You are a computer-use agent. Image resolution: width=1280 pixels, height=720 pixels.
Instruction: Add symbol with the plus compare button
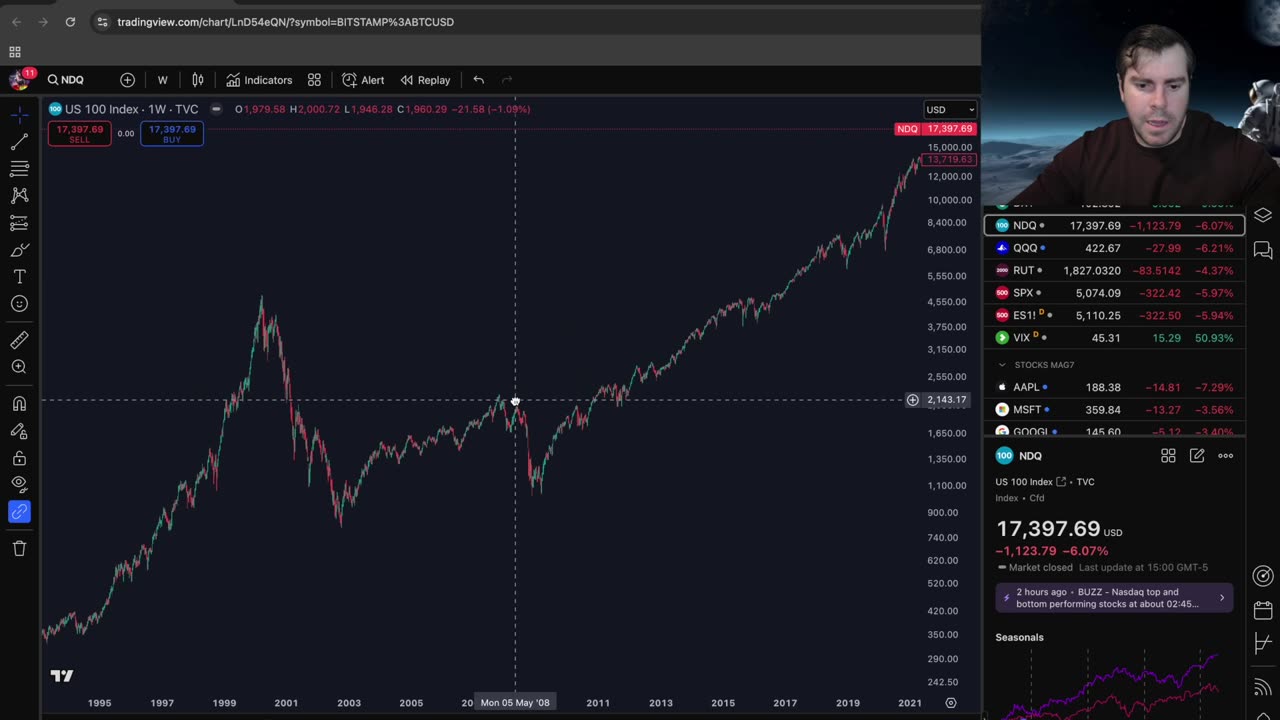(x=127, y=80)
